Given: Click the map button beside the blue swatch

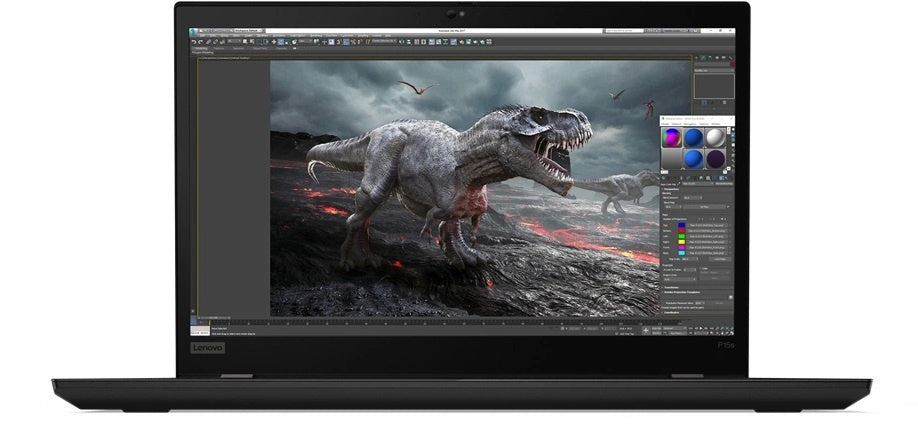Looking at the screenshot, I should coord(708,225).
